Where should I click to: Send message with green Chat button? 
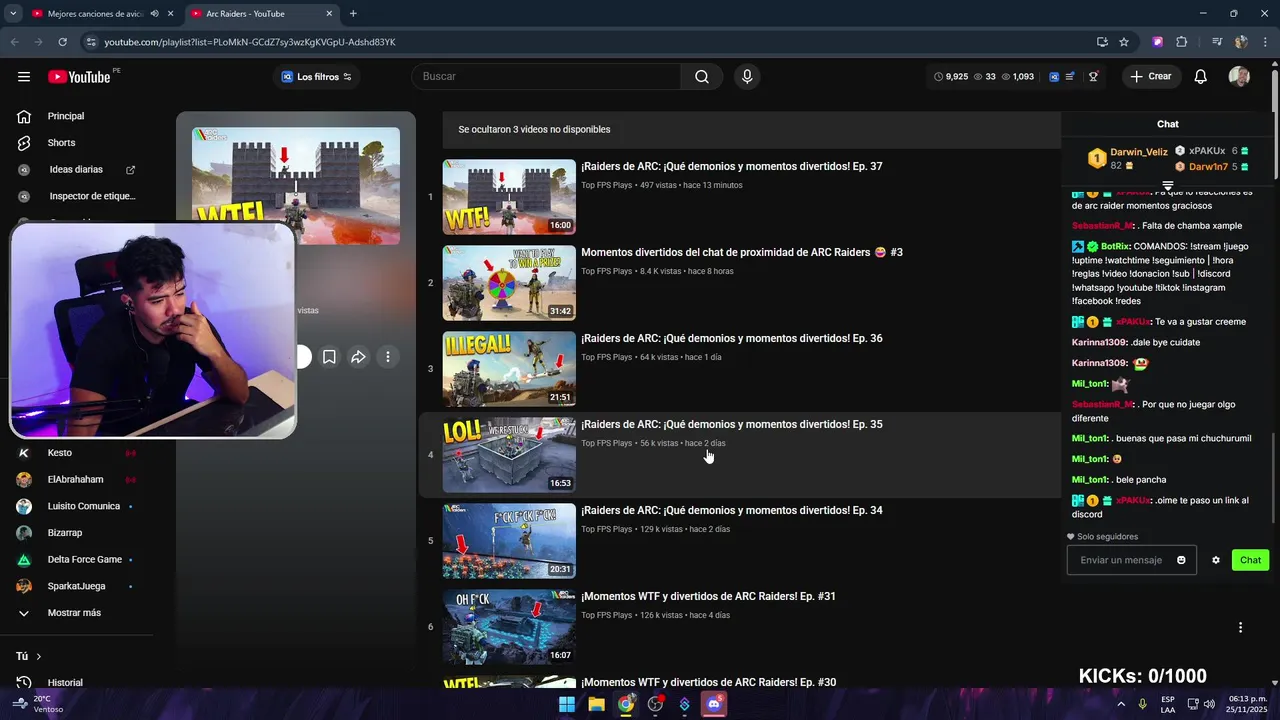tap(1250, 560)
